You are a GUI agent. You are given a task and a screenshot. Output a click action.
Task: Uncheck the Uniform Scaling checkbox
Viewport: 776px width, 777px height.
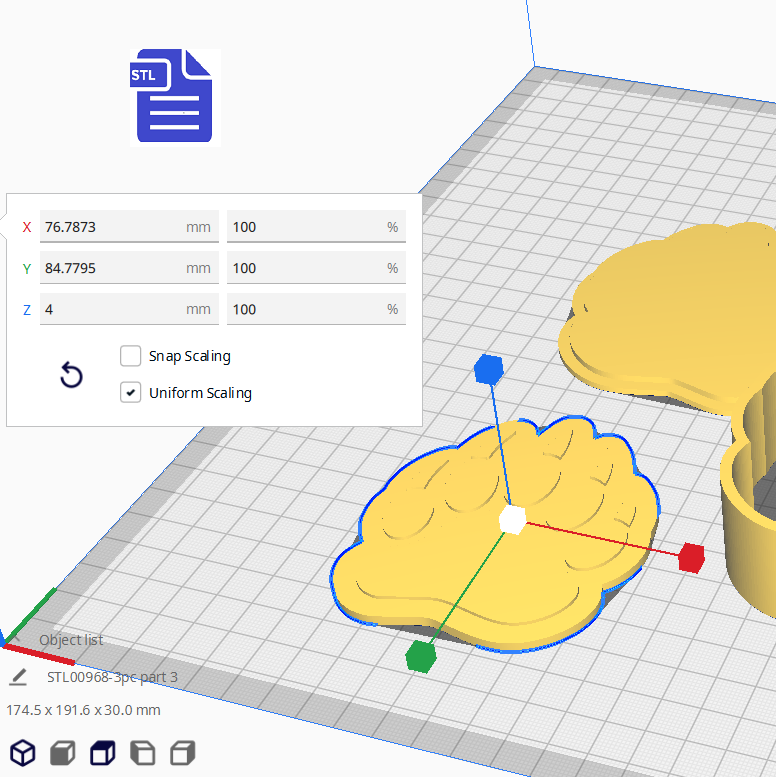(x=131, y=393)
